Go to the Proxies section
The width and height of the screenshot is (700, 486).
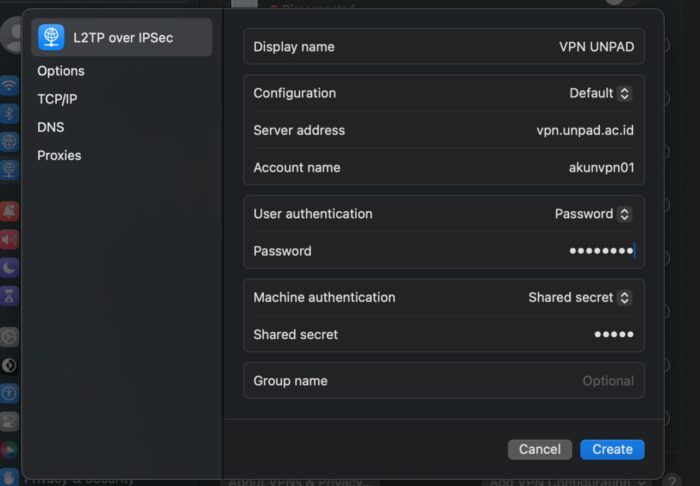coord(59,155)
